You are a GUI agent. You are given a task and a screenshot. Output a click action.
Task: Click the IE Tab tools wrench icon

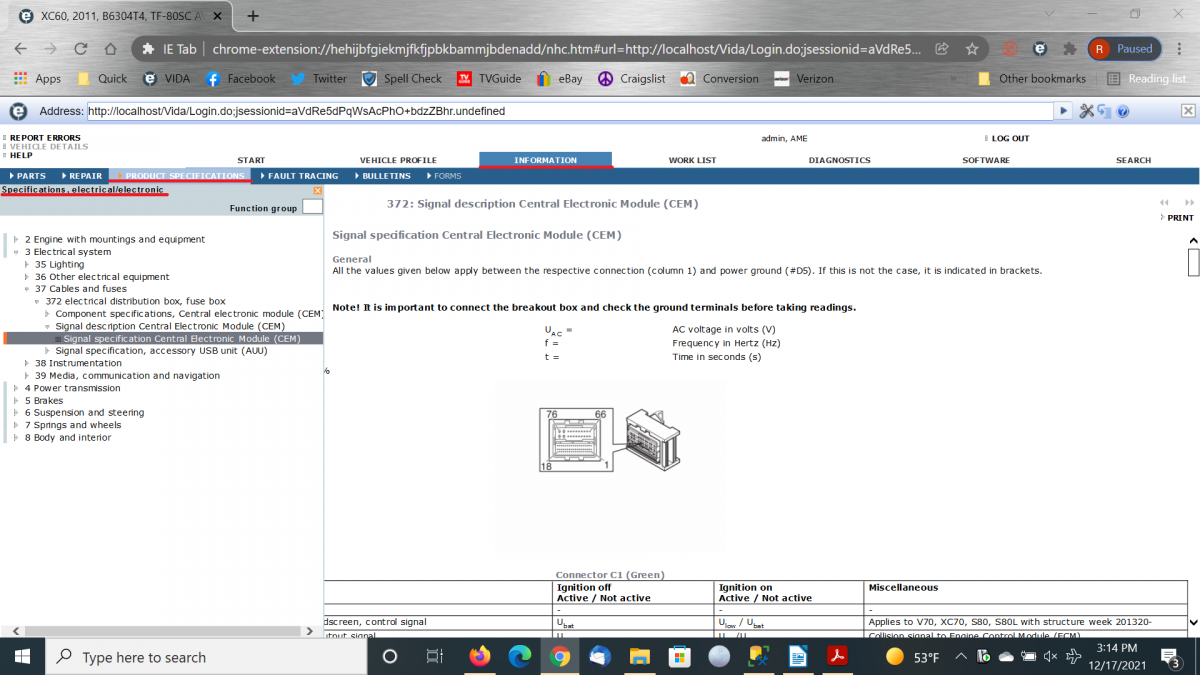point(1087,112)
